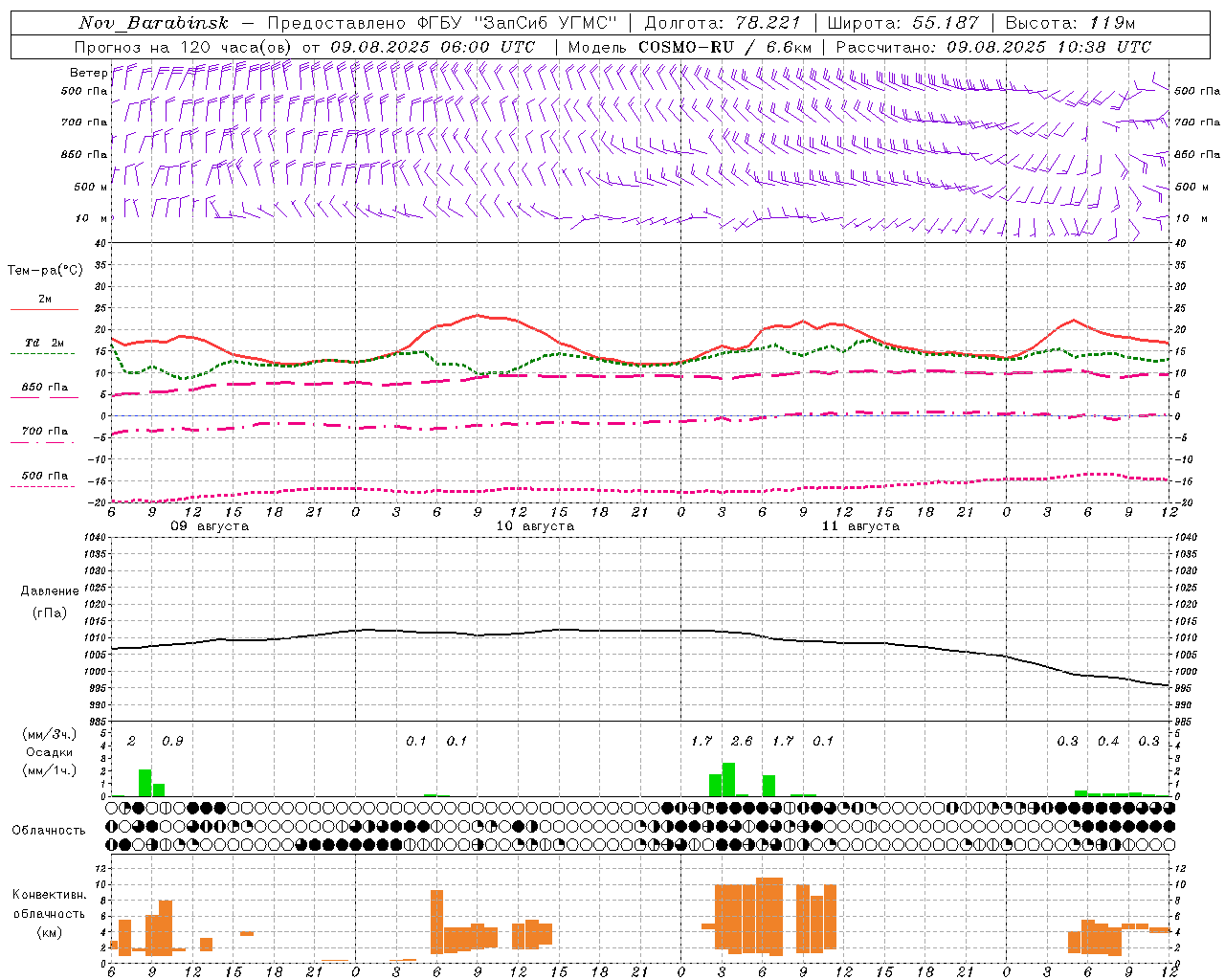Click the 3-hour precipitation value 0.4
Image resolution: width=1225 pixels, height=980 pixels.
point(1108,741)
